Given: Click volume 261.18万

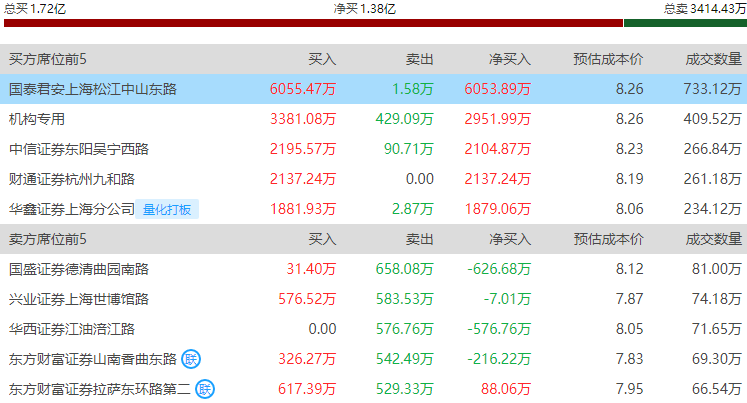Looking at the screenshot, I should 713,179.
